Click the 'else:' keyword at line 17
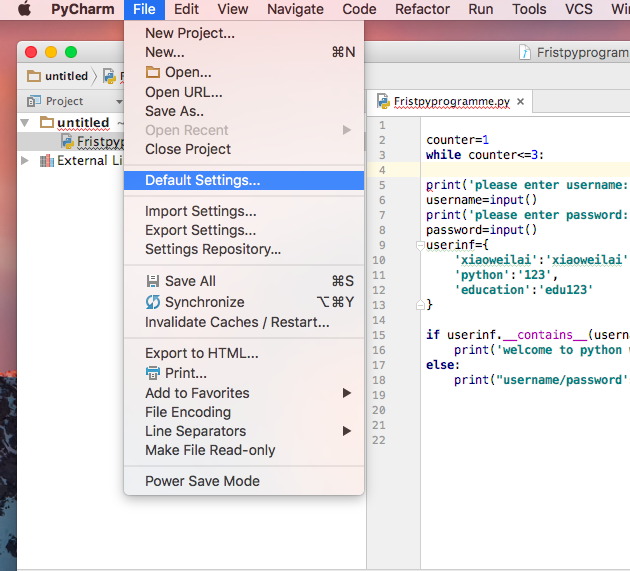 [443, 365]
